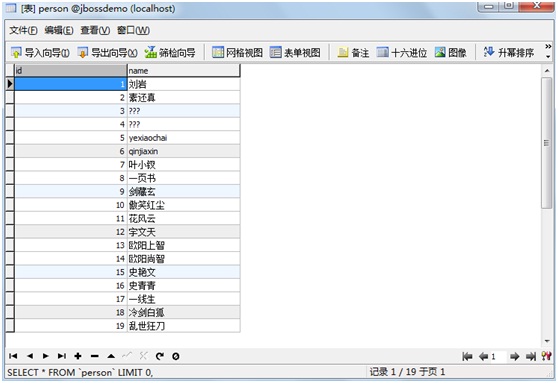Select the yexiaochai name cell

tap(184, 138)
